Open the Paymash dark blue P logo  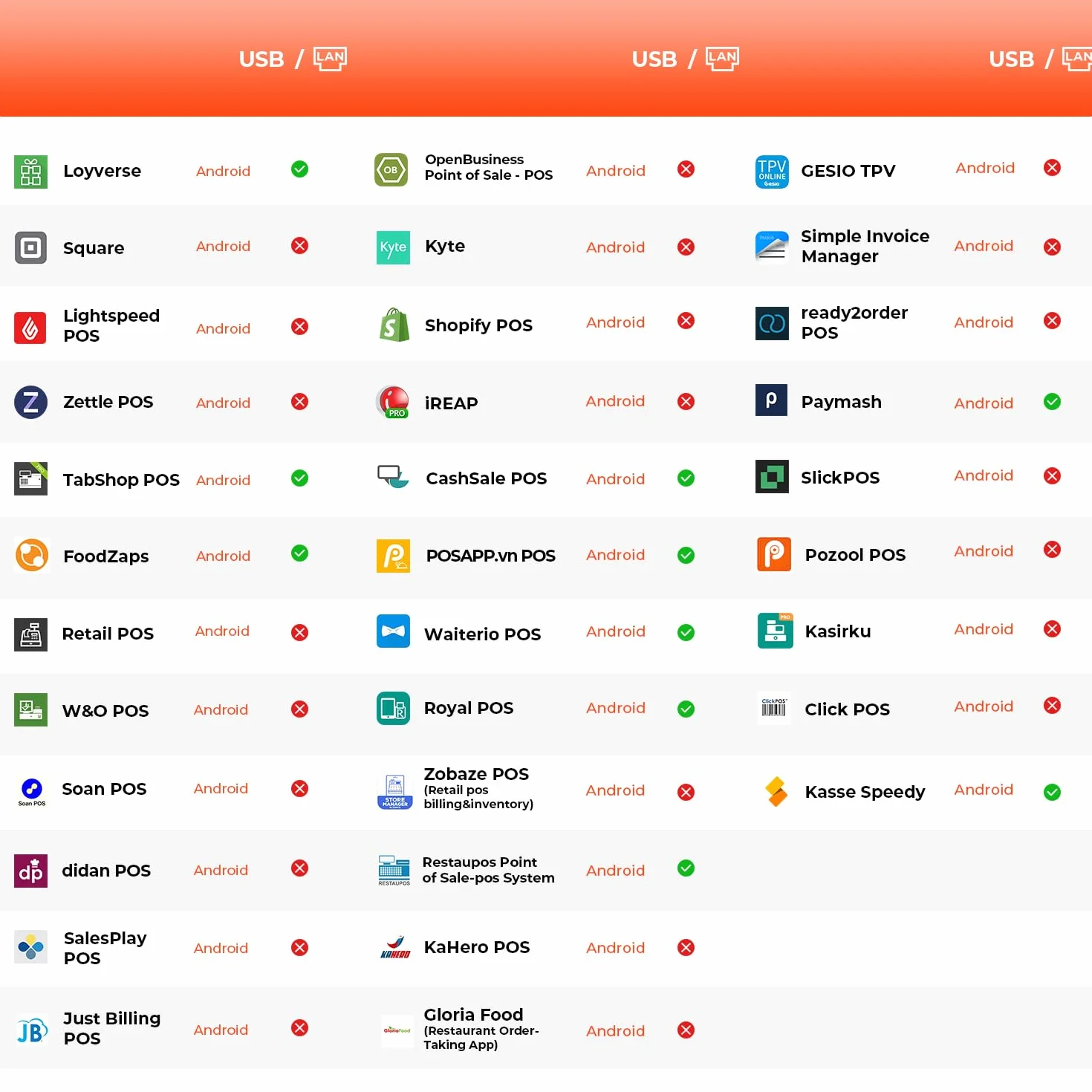(x=771, y=400)
